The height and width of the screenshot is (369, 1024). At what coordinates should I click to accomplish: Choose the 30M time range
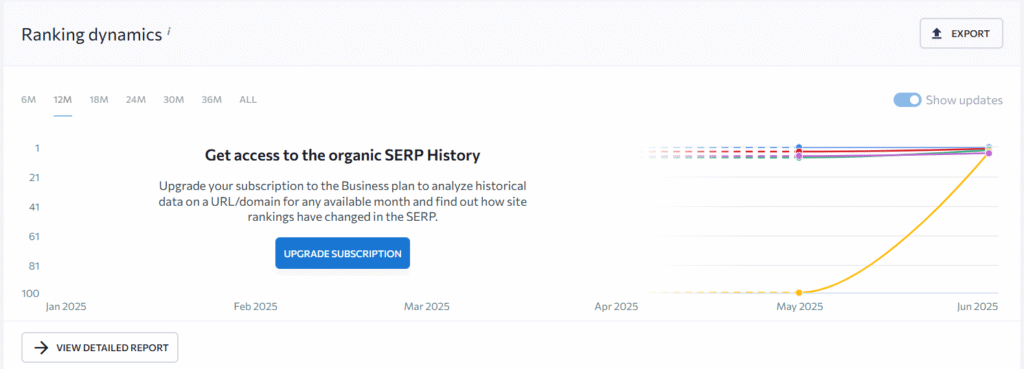(x=174, y=100)
